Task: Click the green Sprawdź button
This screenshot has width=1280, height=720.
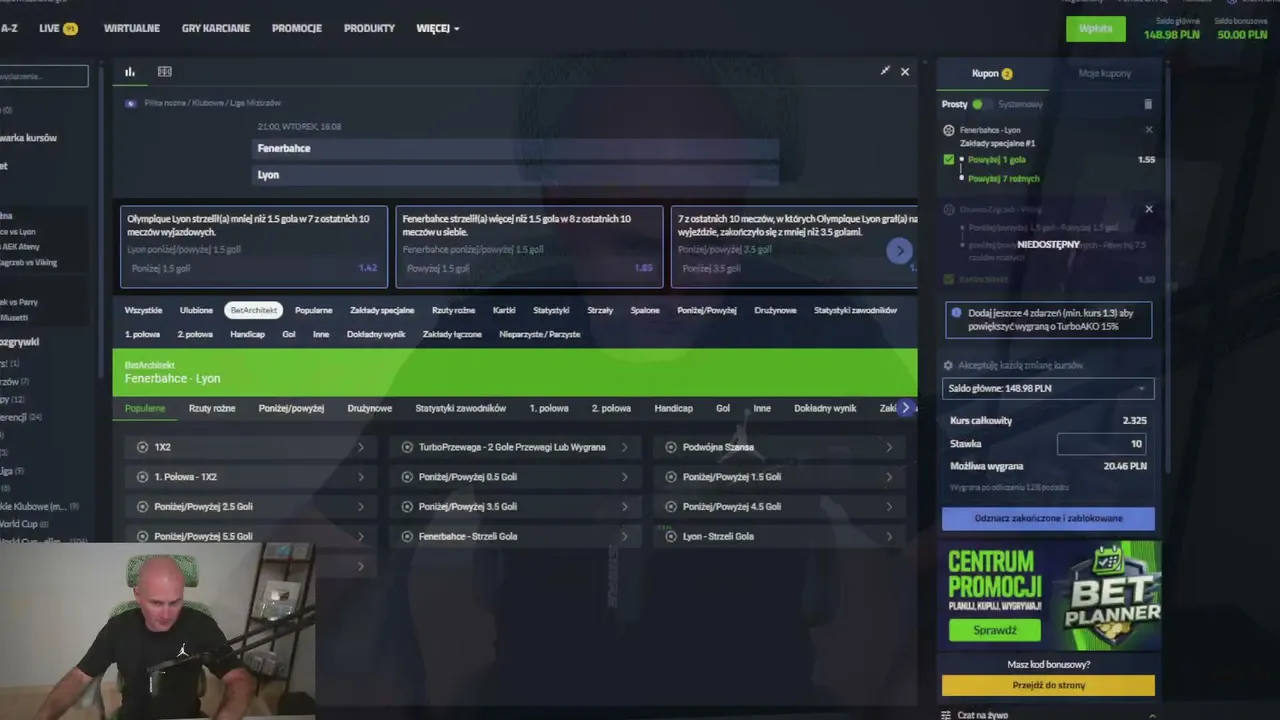Action: tap(994, 630)
